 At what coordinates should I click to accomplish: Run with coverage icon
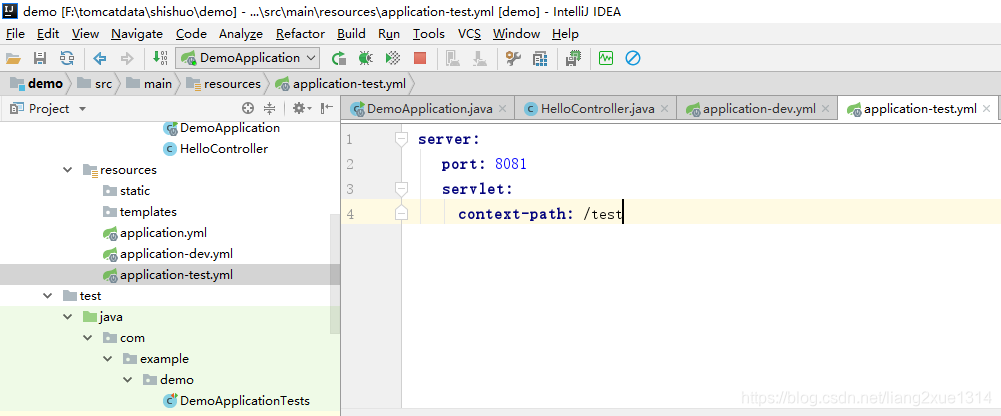pyautogui.click(x=393, y=59)
